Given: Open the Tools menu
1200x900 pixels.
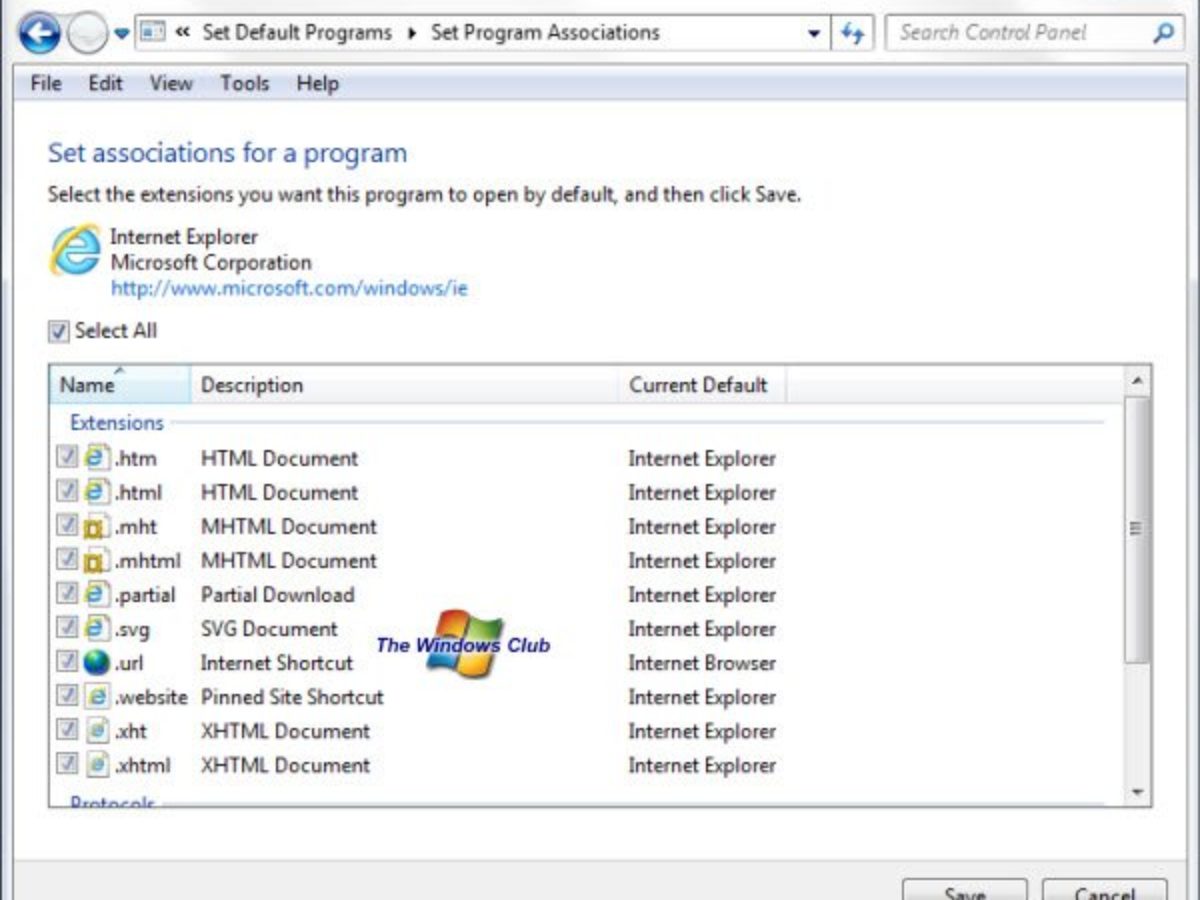Looking at the screenshot, I should point(244,84).
